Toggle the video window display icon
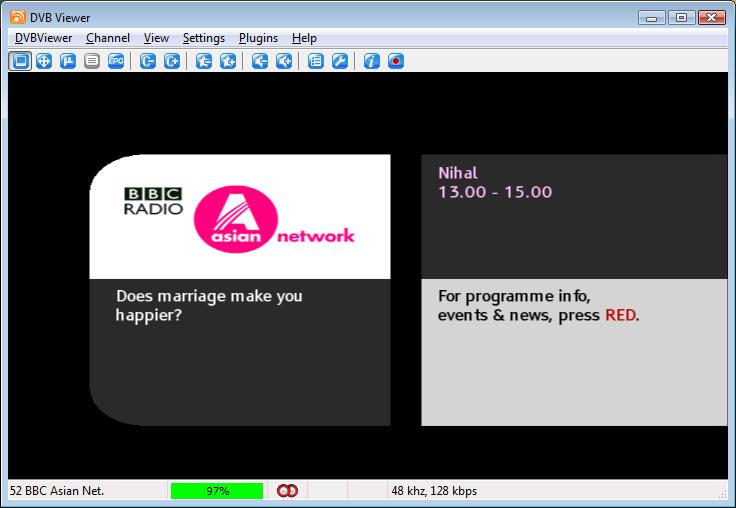This screenshot has width=736, height=508. click(20, 61)
